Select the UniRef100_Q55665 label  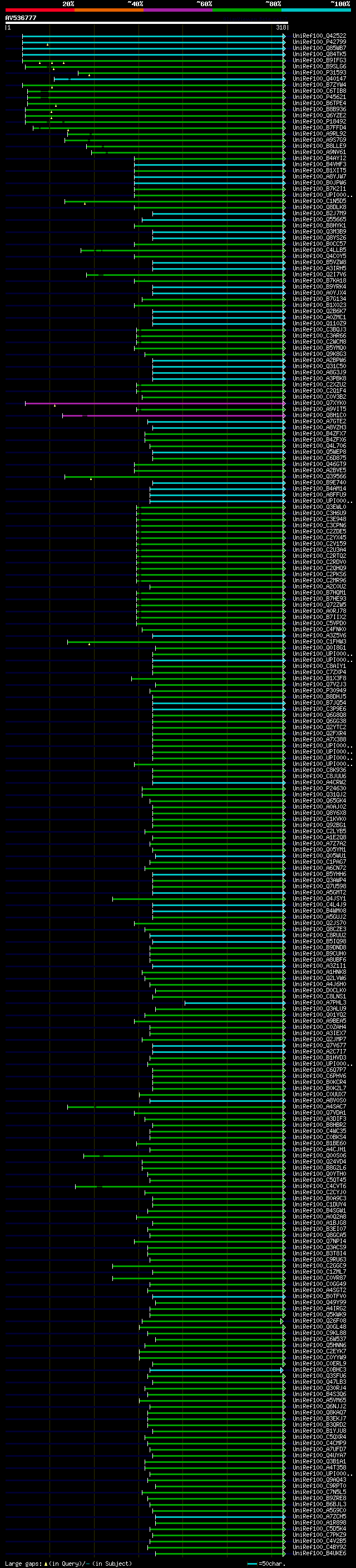319,219
